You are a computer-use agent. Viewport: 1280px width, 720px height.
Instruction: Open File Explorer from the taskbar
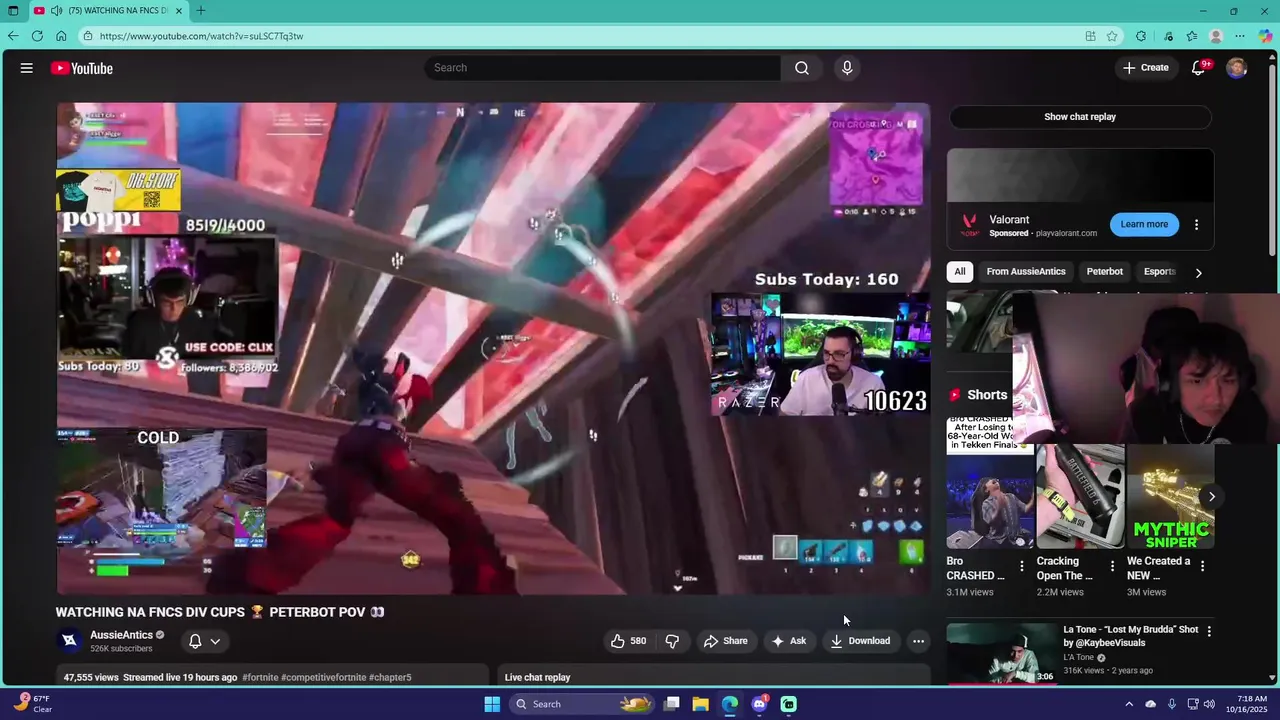pos(701,704)
